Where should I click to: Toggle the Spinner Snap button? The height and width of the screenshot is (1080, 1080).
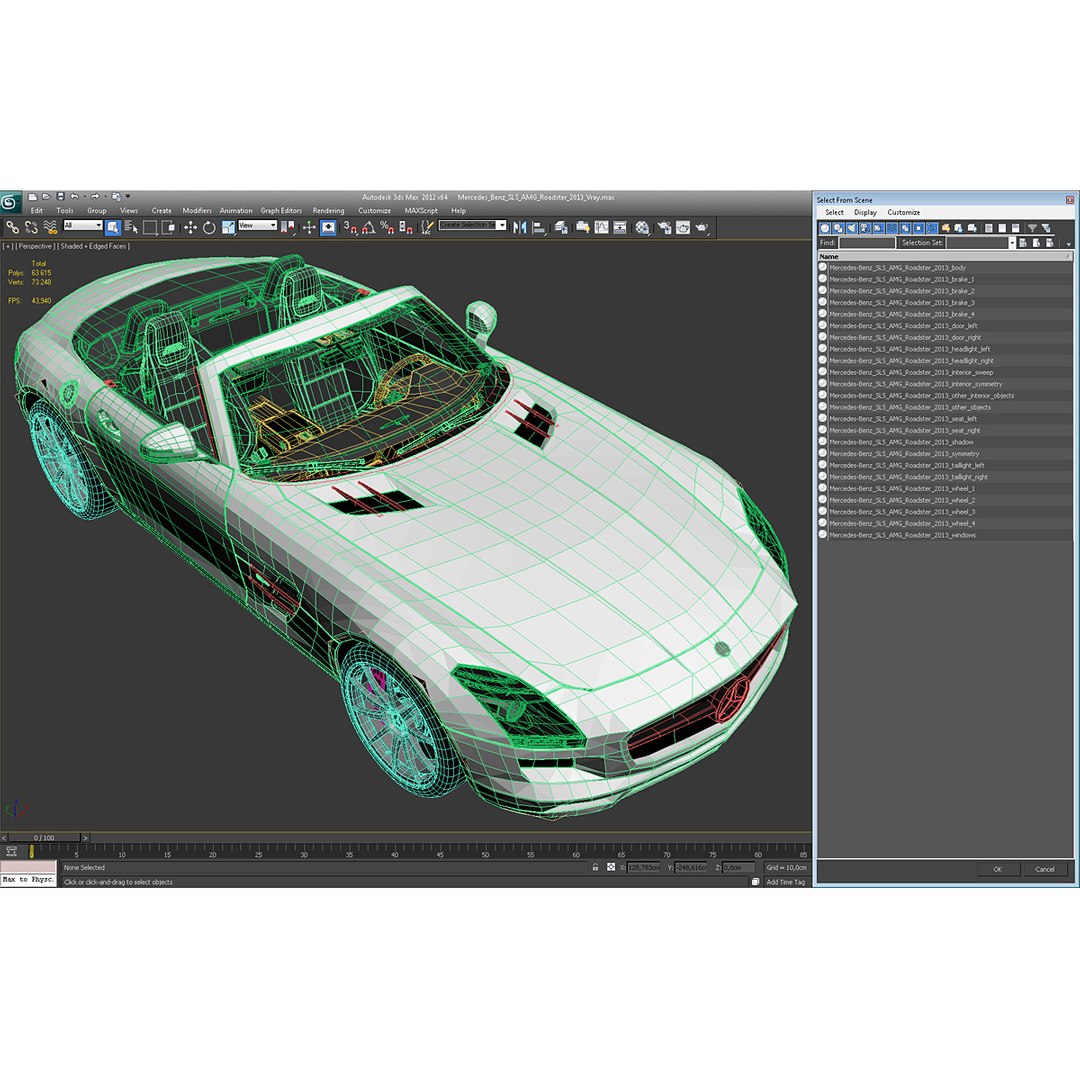(x=406, y=227)
